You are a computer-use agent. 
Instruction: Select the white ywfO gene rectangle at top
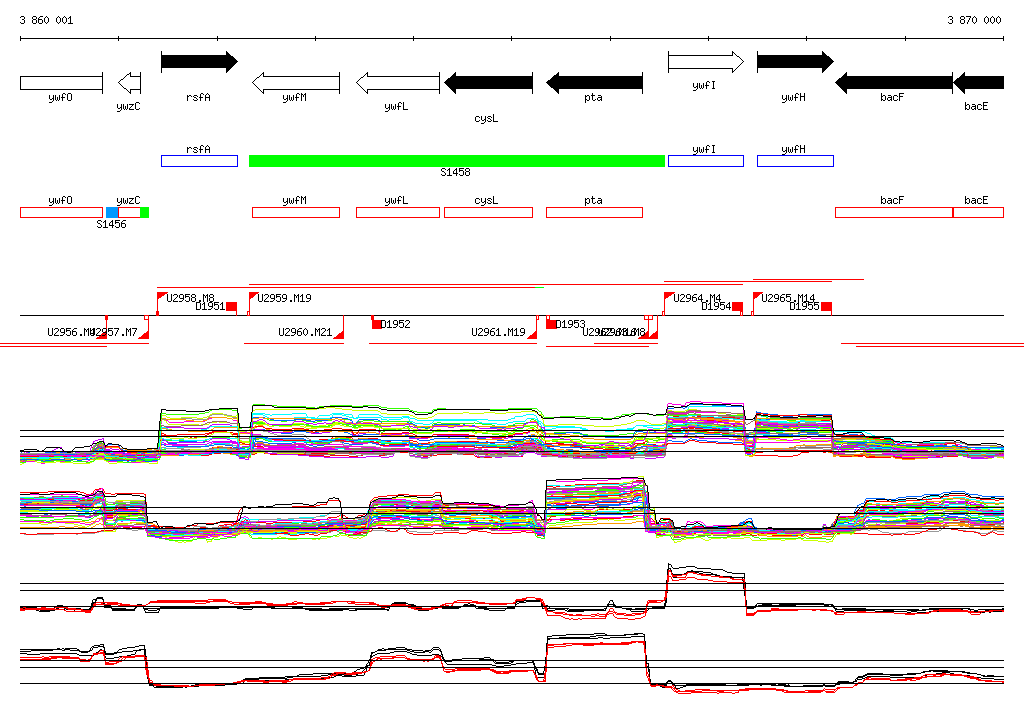click(61, 83)
